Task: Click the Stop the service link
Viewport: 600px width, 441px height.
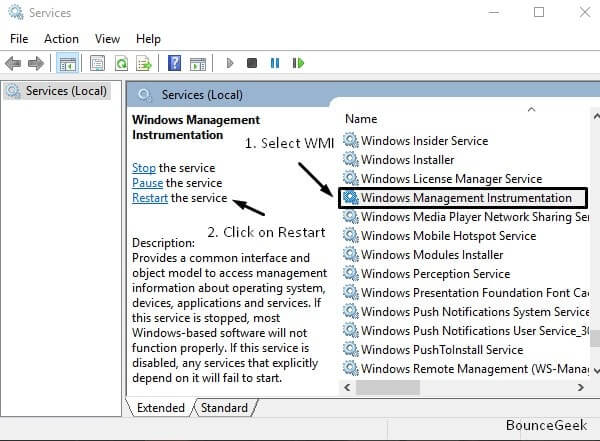Action: (144, 168)
